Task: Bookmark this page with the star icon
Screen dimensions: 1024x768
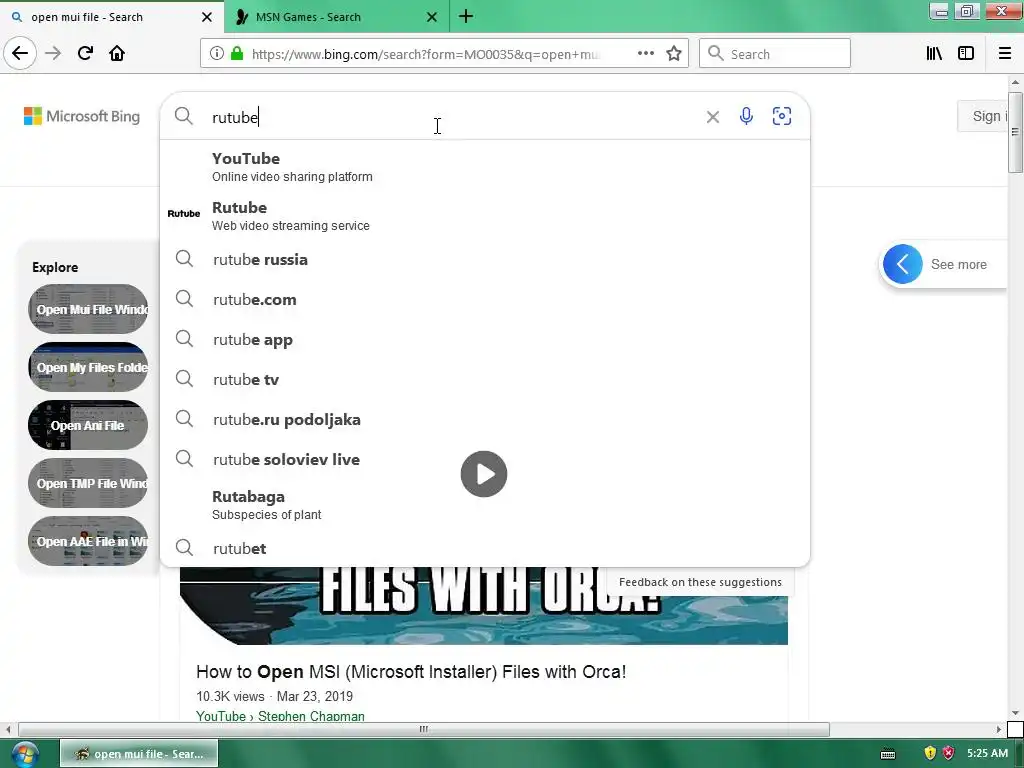Action: coord(674,54)
